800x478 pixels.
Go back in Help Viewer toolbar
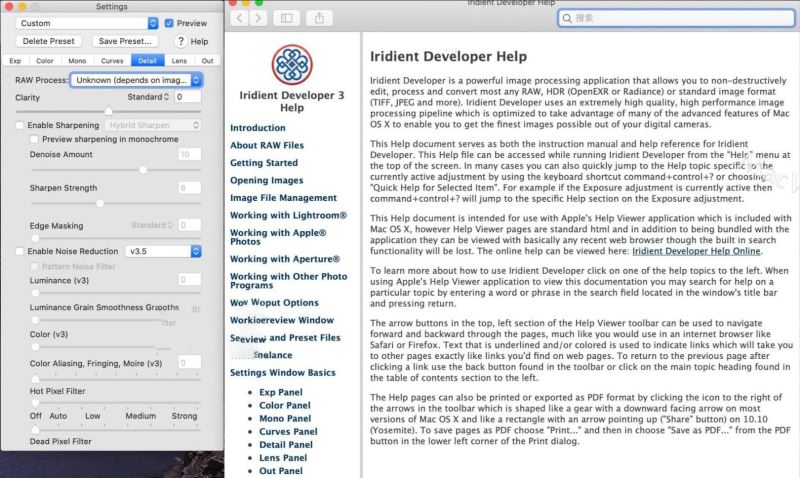click(239, 18)
